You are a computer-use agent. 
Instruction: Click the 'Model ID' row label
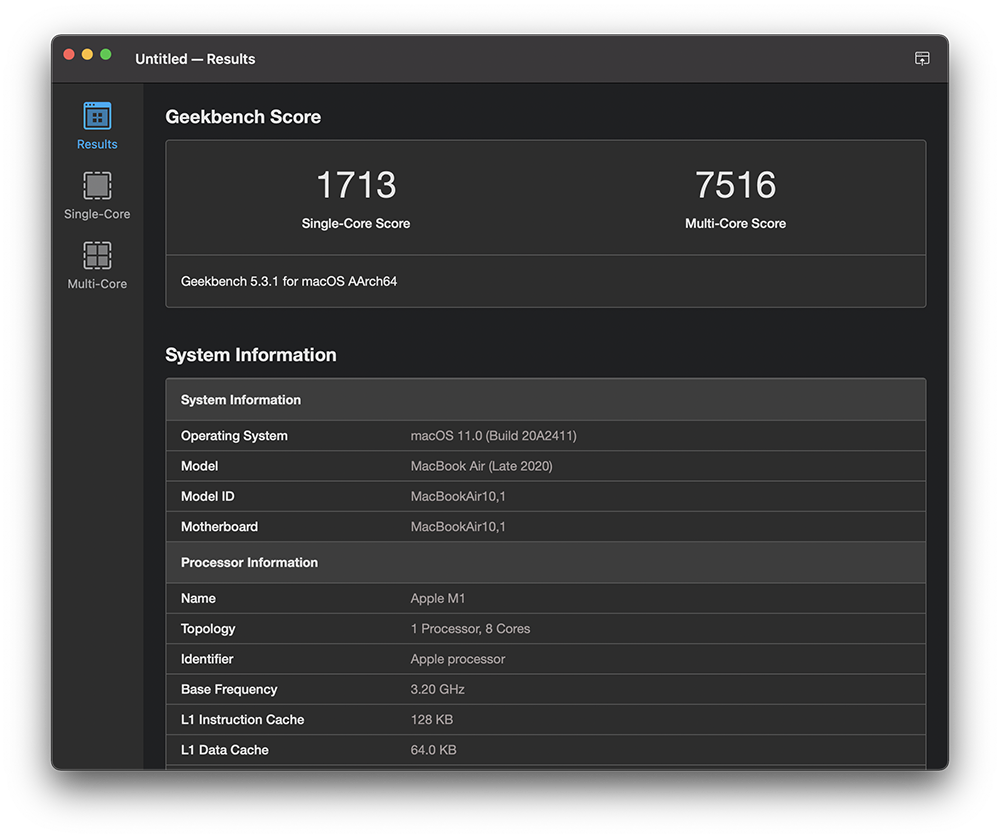coord(207,496)
